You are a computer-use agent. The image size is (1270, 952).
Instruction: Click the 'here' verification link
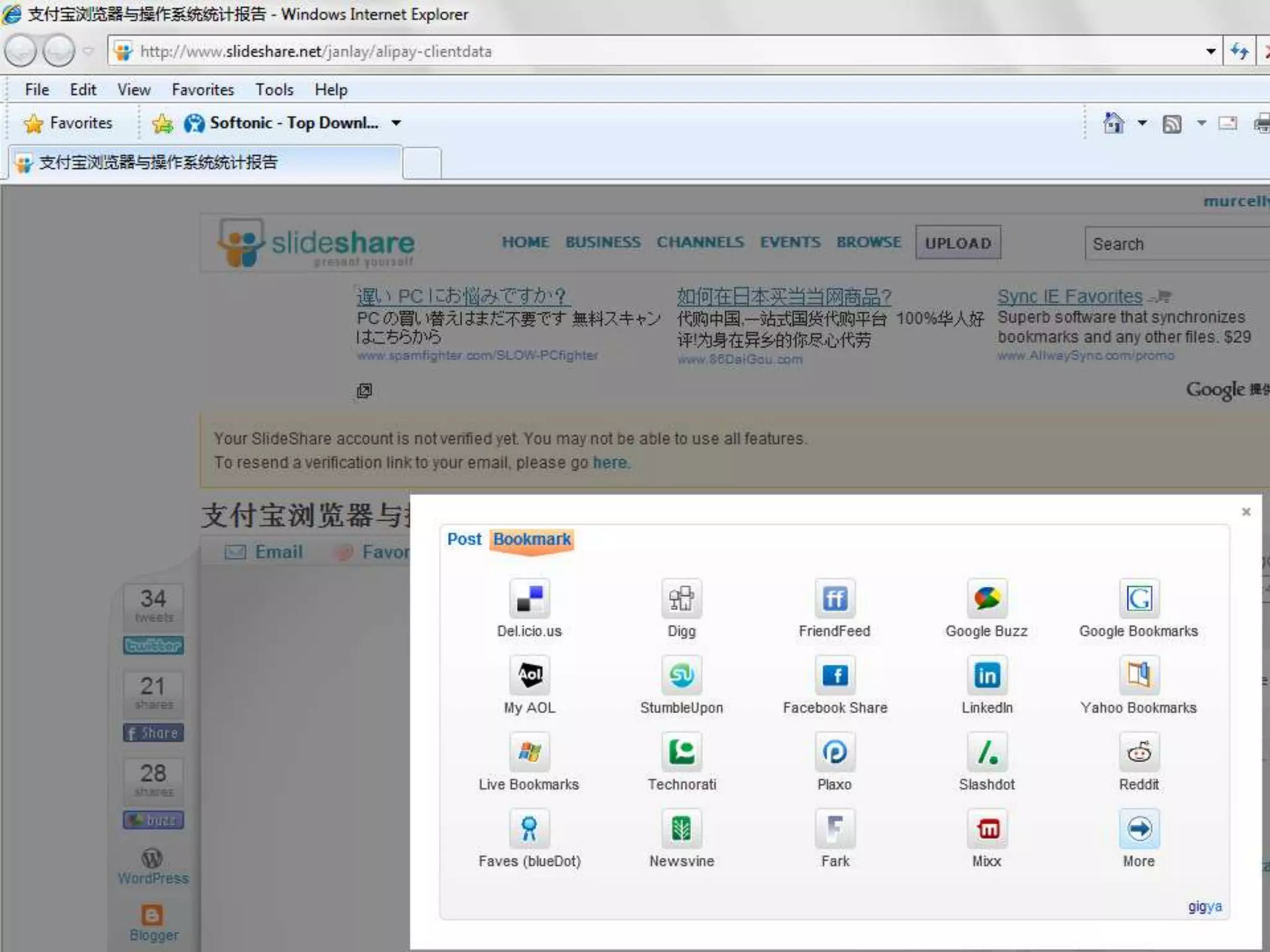coord(610,463)
